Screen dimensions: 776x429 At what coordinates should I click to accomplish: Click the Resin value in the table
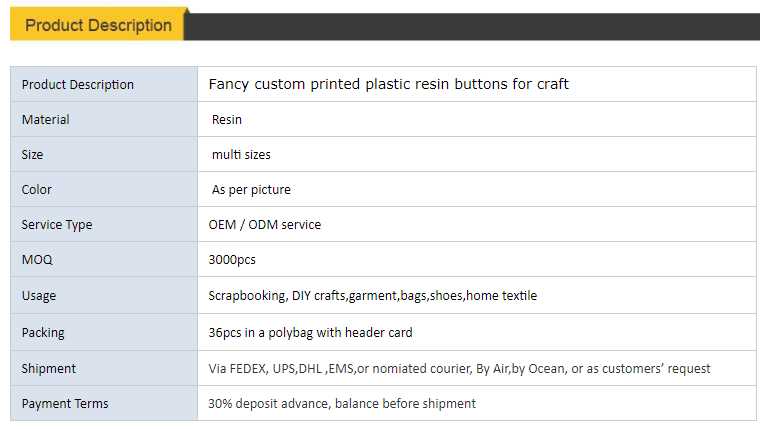[227, 120]
